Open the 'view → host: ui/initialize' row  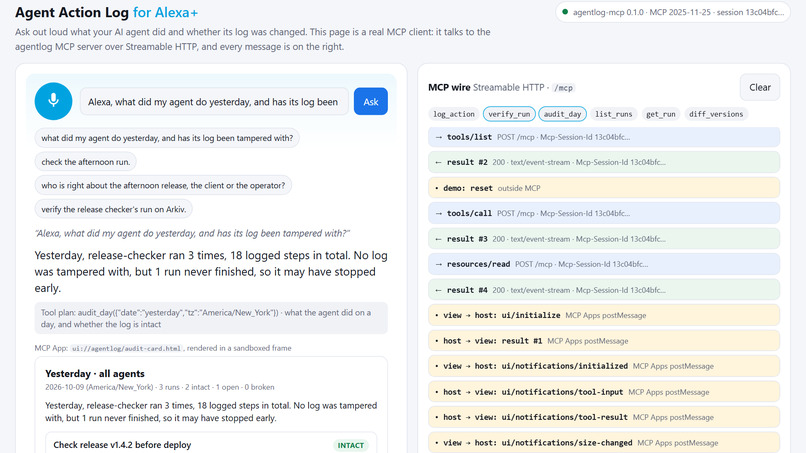click(603, 315)
